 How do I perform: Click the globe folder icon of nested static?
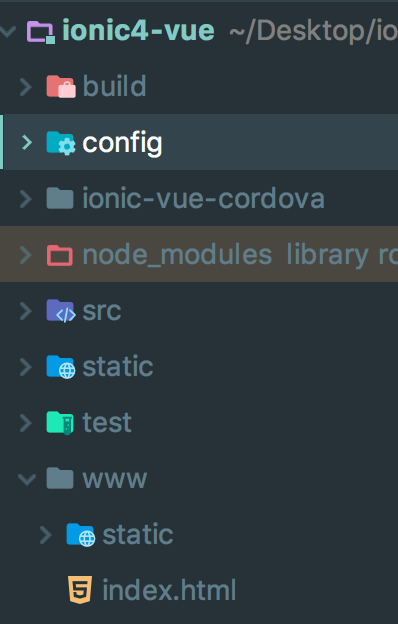(x=80, y=534)
